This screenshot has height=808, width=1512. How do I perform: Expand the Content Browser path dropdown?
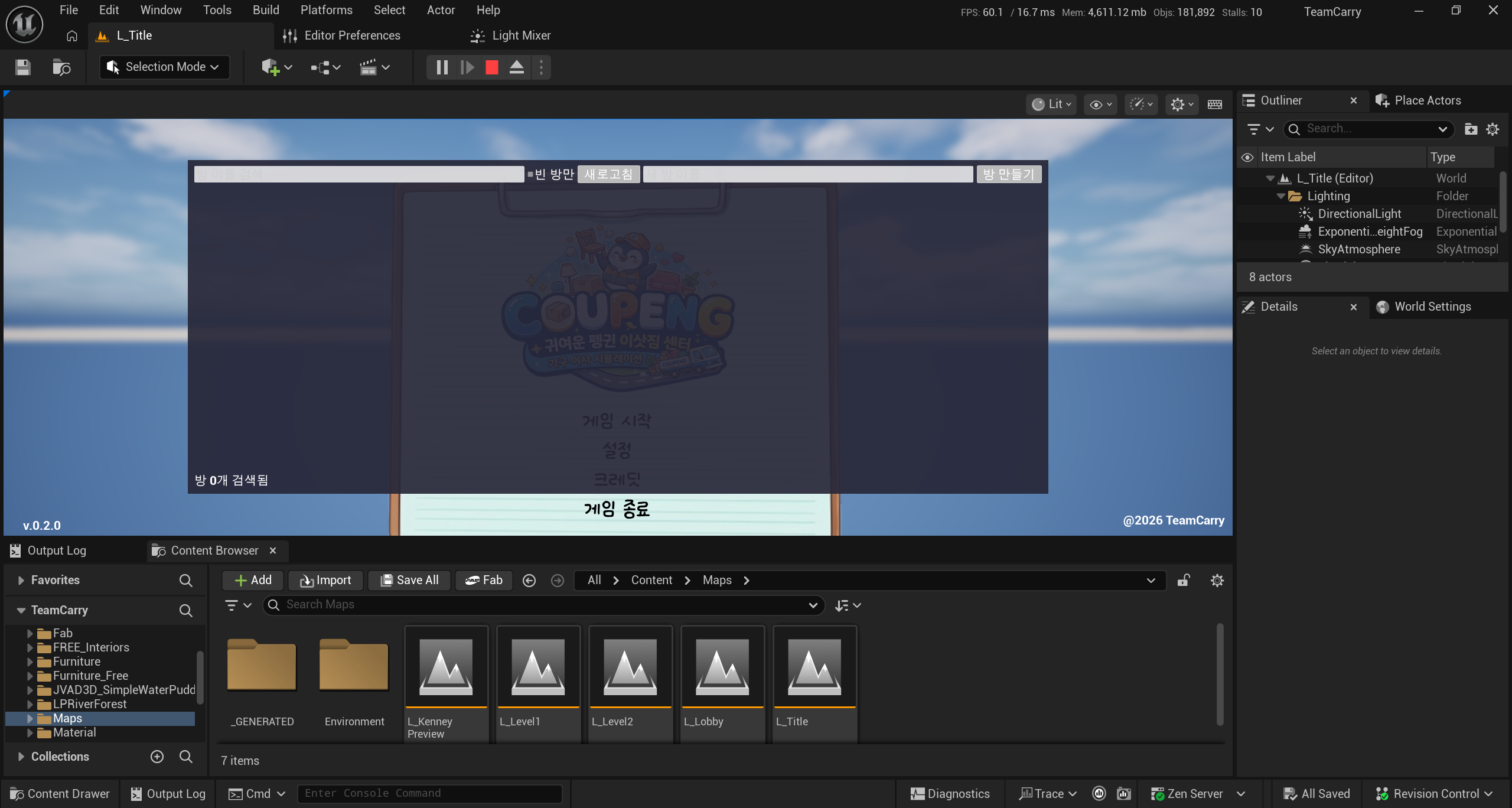pos(1151,581)
